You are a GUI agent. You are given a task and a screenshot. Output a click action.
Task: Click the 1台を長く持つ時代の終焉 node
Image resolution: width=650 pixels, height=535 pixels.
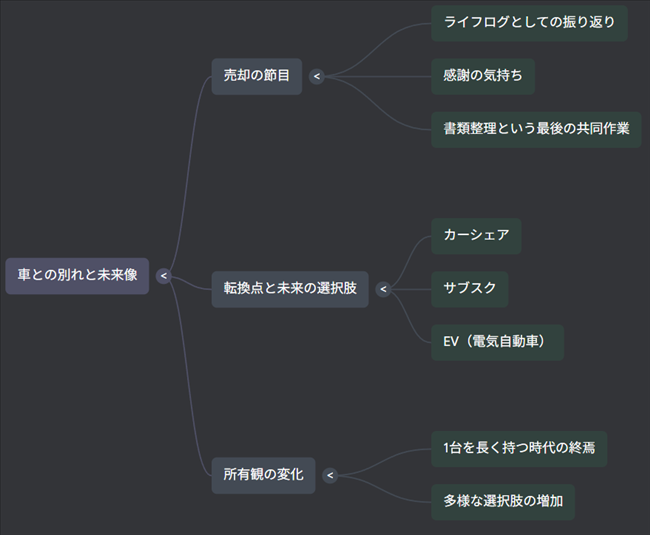click(518, 449)
